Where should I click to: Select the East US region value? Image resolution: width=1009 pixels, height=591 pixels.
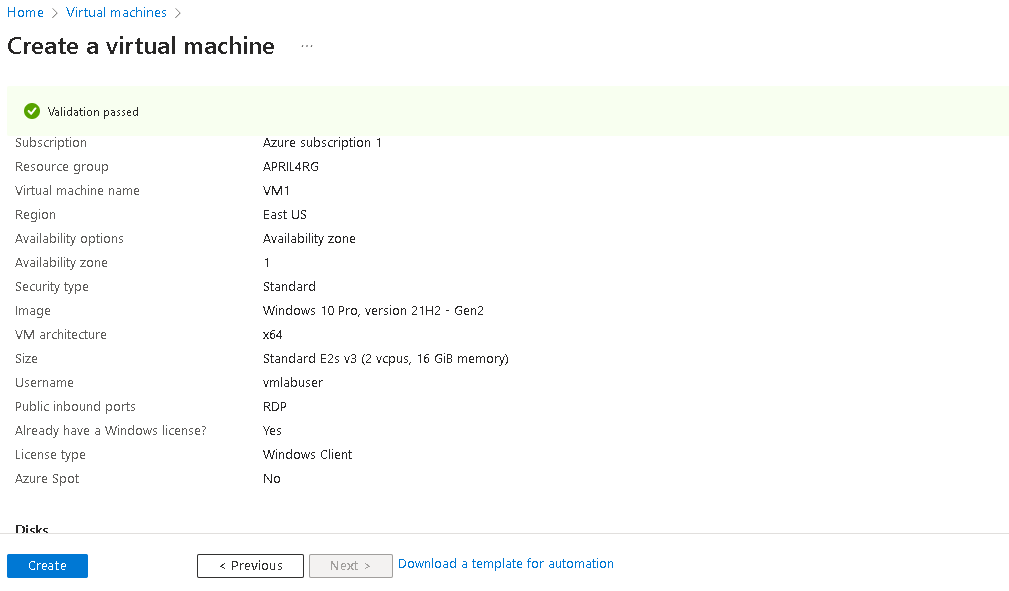[285, 214]
